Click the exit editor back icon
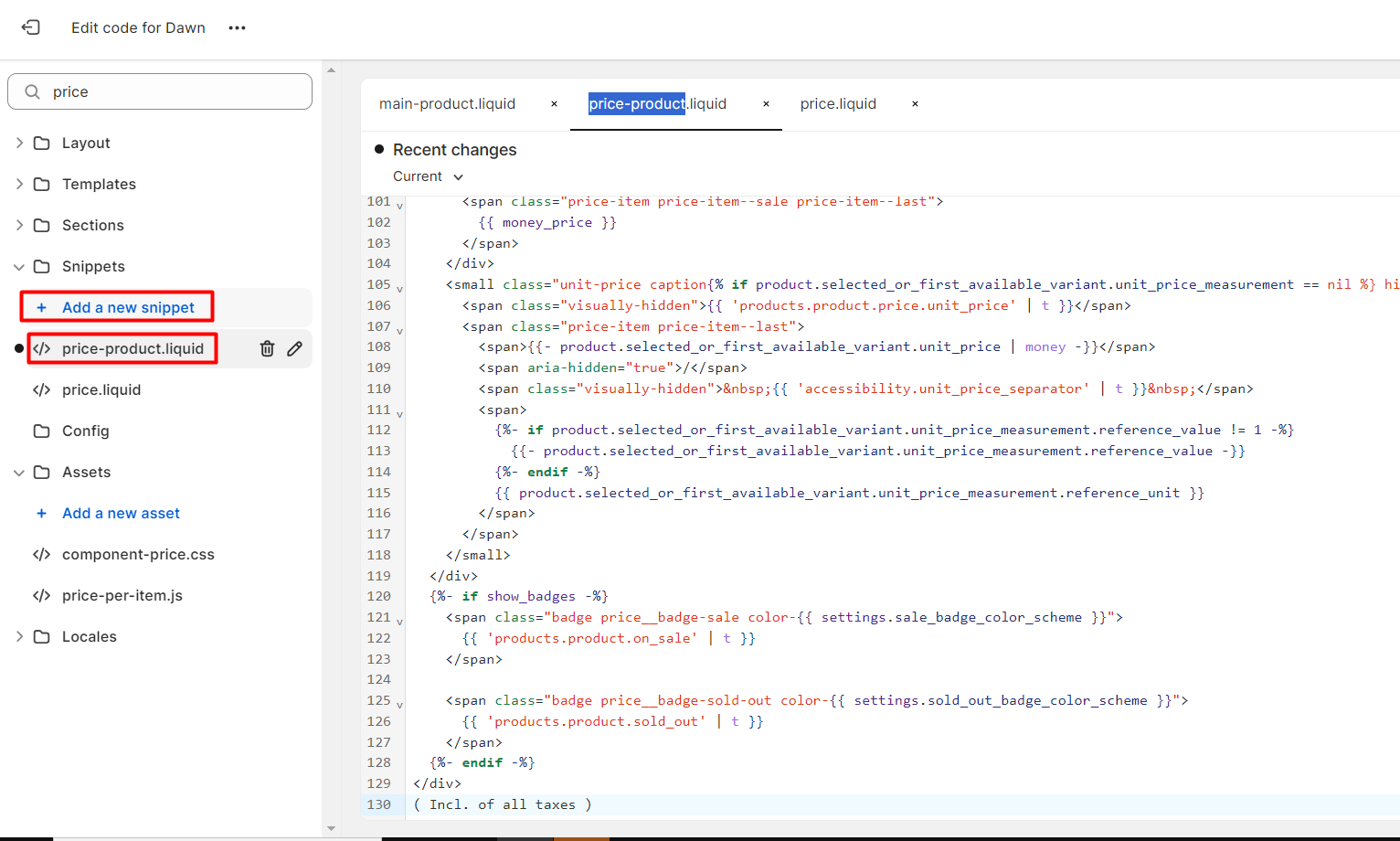This screenshot has height=841, width=1400. [x=31, y=27]
